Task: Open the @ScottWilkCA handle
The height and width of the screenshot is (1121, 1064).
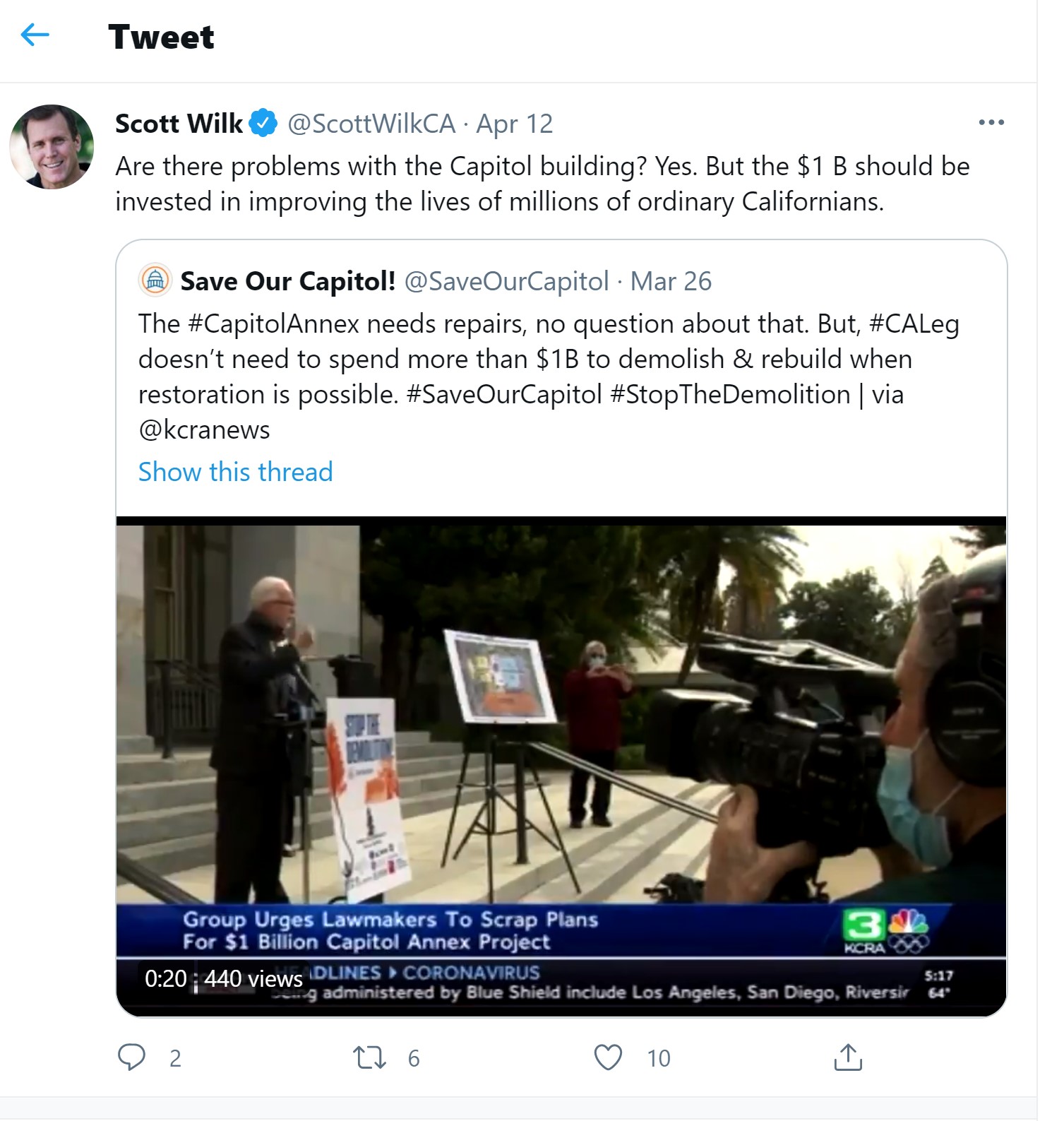Action: 371,124
